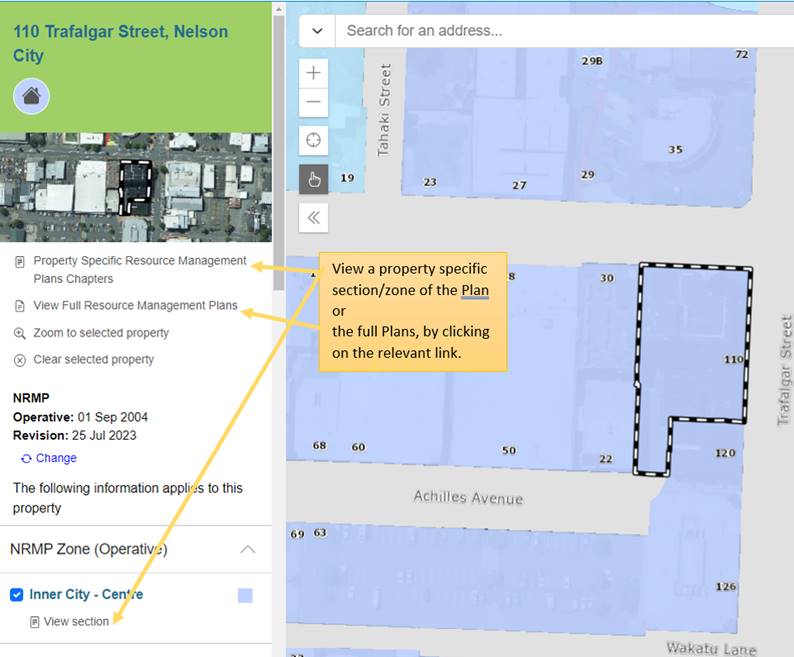The image size is (794, 657).
Task: Click the Tahaki Street label on the map
Action: click(x=384, y=109)
